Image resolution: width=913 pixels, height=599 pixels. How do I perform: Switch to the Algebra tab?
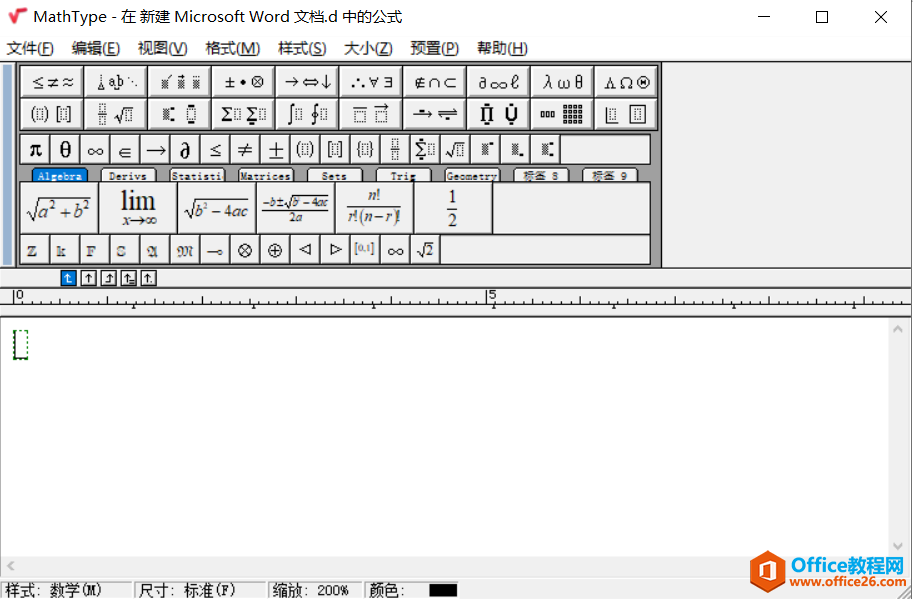click(60, 175)
